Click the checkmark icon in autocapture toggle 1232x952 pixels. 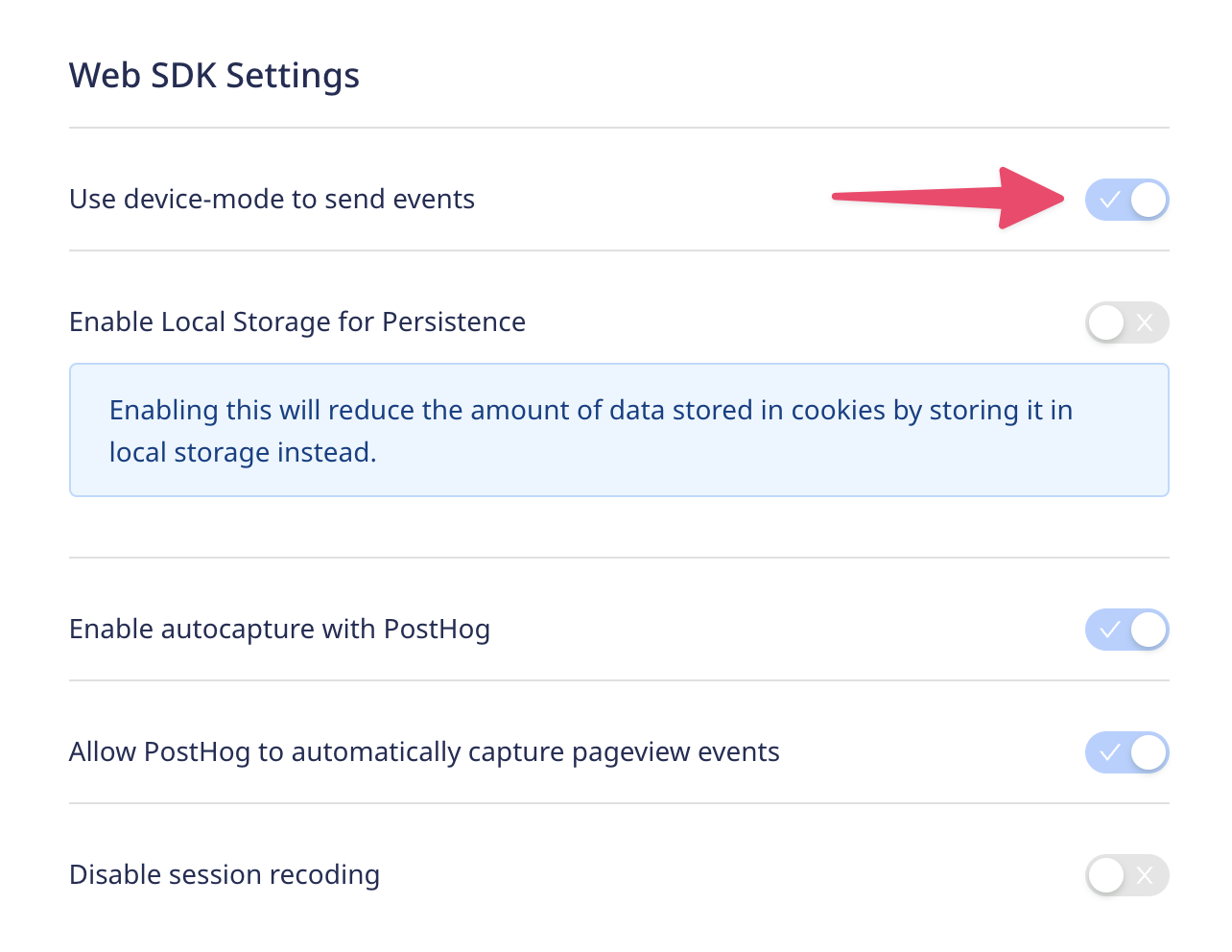1109,630
